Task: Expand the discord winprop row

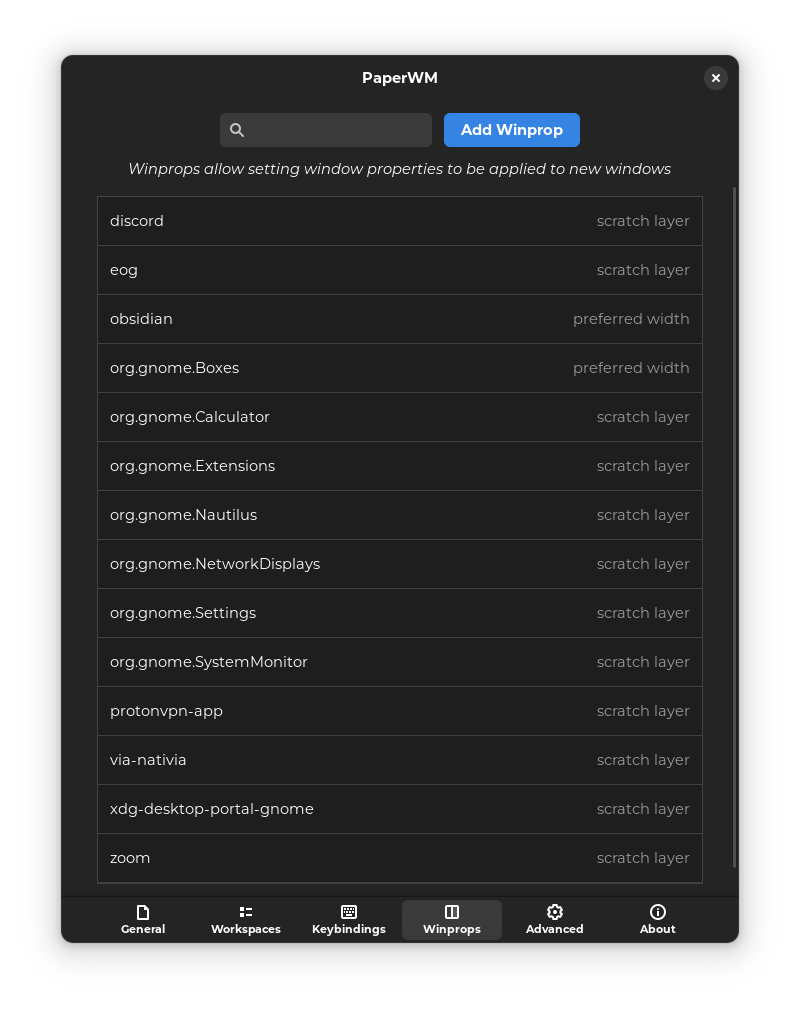Action: click(x=399, y=221)
